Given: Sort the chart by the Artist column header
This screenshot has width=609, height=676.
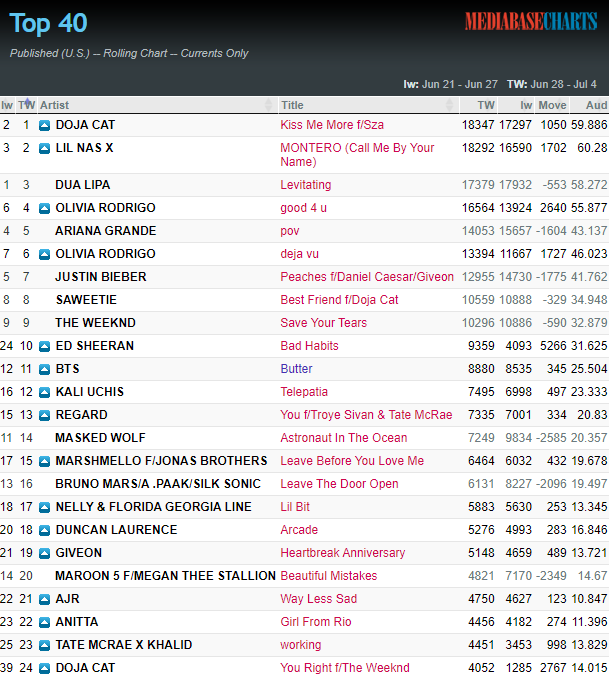Looking at the screenshot, I should [x=156, y=105].
